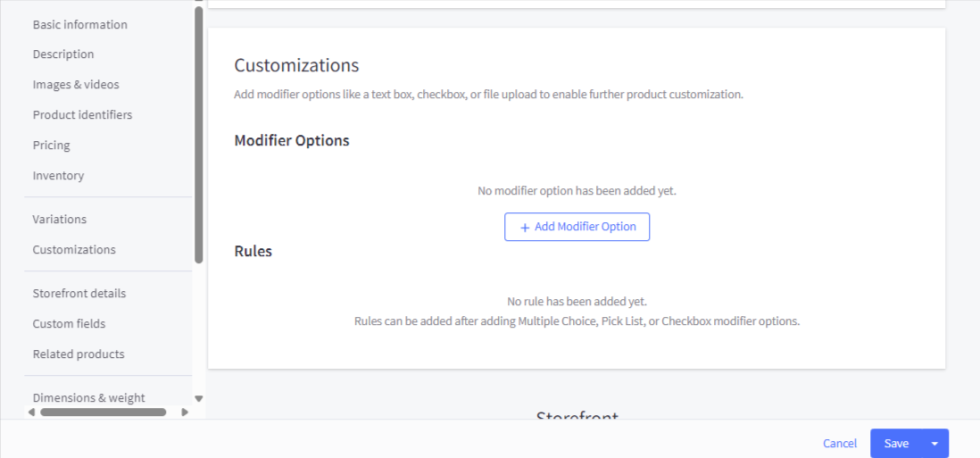Screen dimensions: 980x458
Task: Click sidebar scroll down arrow
Action: click(198, 398)
